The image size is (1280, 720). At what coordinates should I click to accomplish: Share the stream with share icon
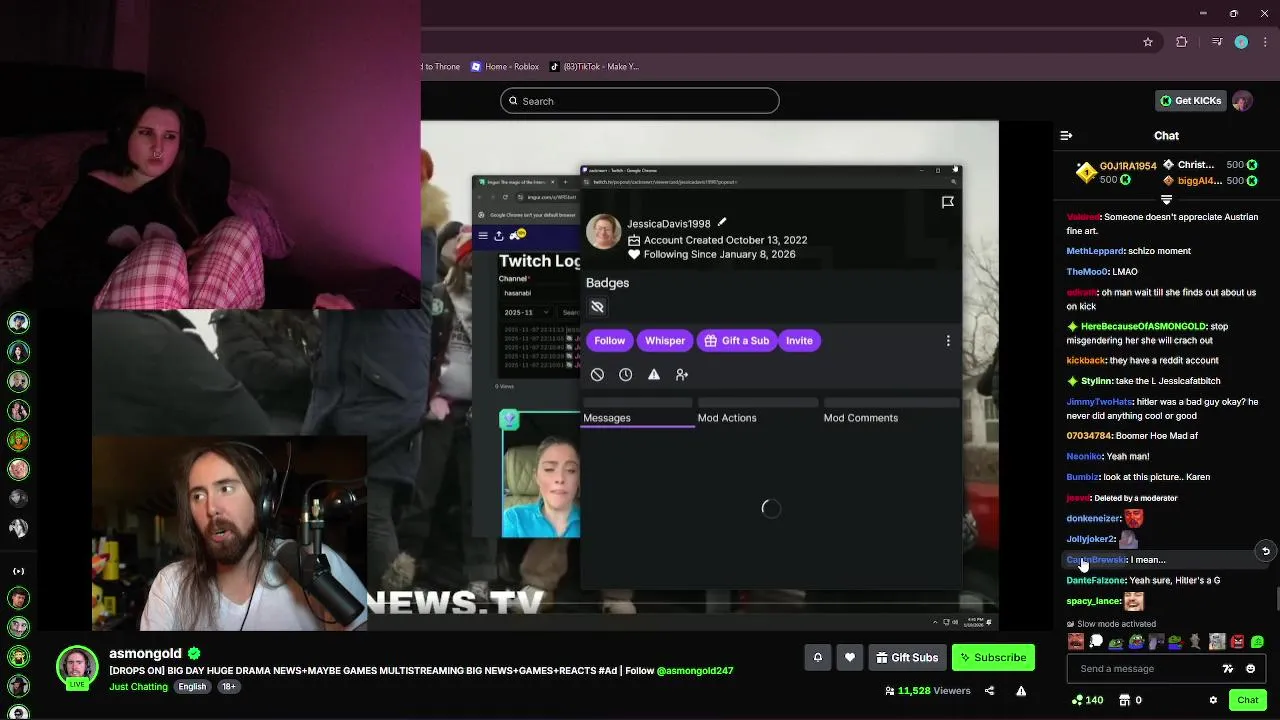989,691
